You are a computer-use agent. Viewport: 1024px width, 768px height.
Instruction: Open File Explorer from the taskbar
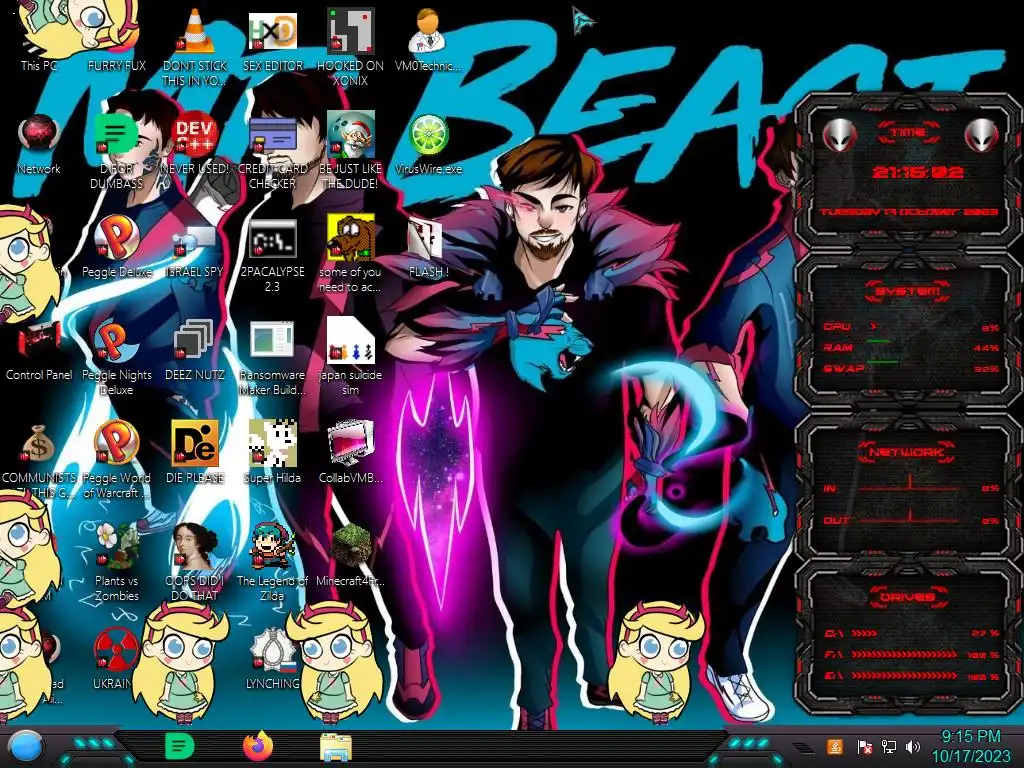tap(336, 748)
